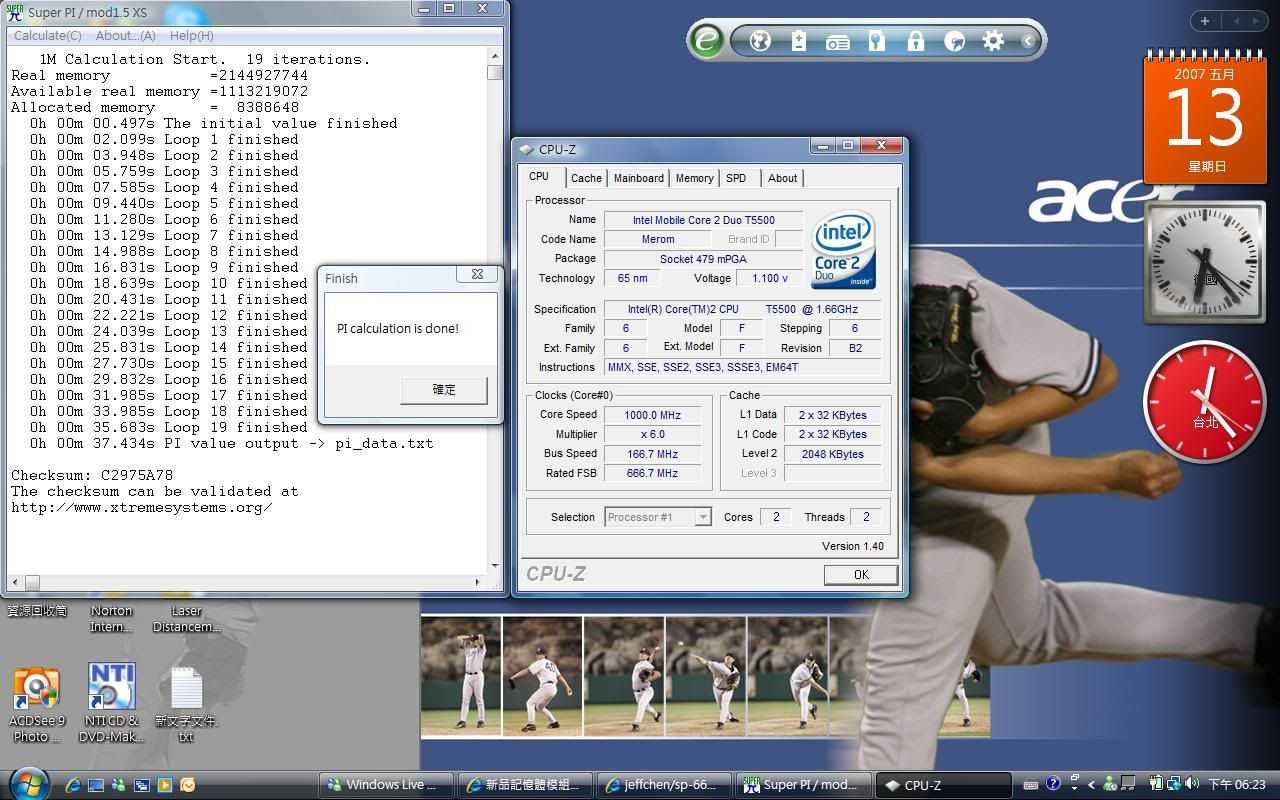
Task: Open the Acer eNet network management icon
Action: 760,41
